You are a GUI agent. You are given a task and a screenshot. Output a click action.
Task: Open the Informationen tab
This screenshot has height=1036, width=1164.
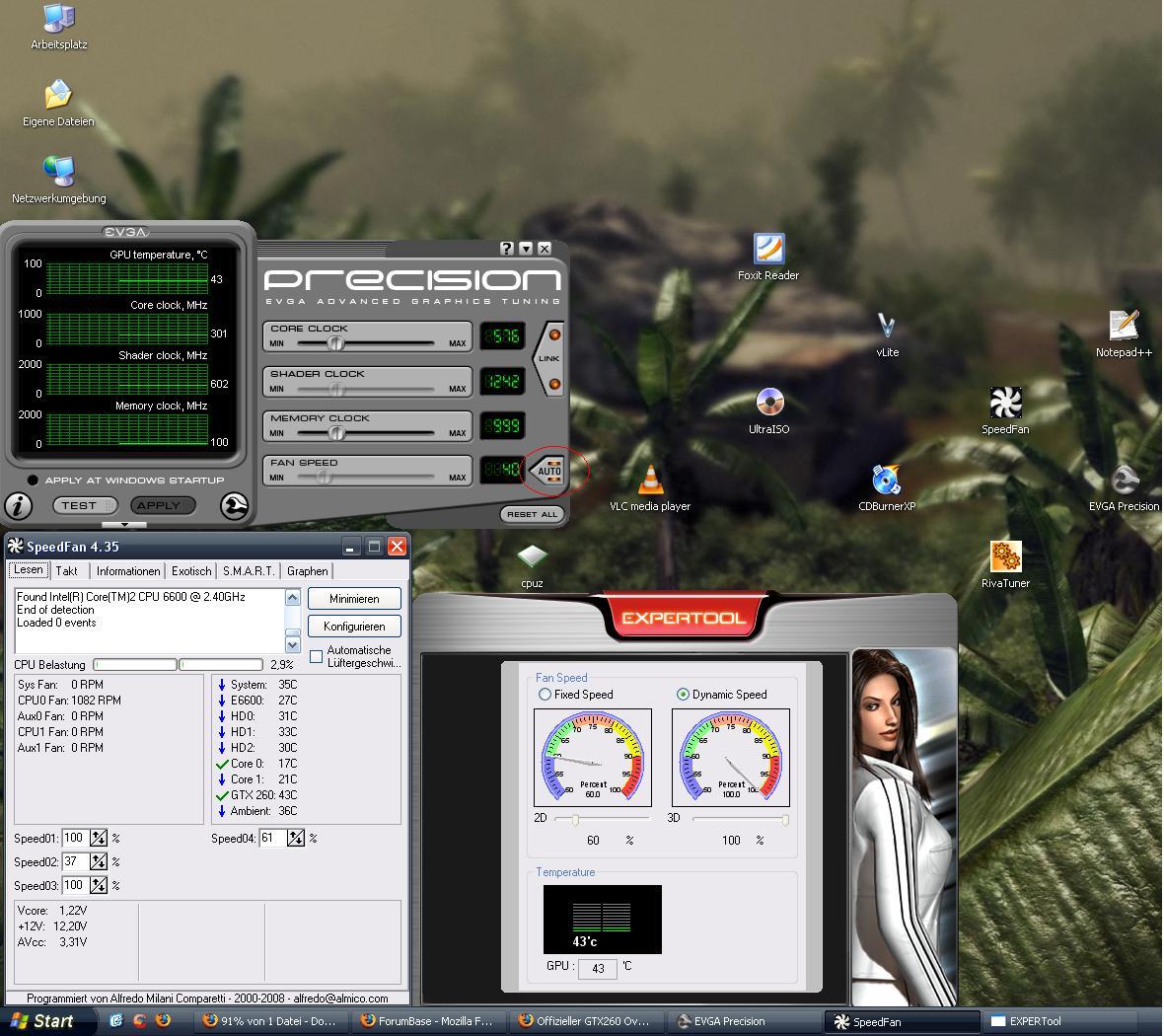127,571
